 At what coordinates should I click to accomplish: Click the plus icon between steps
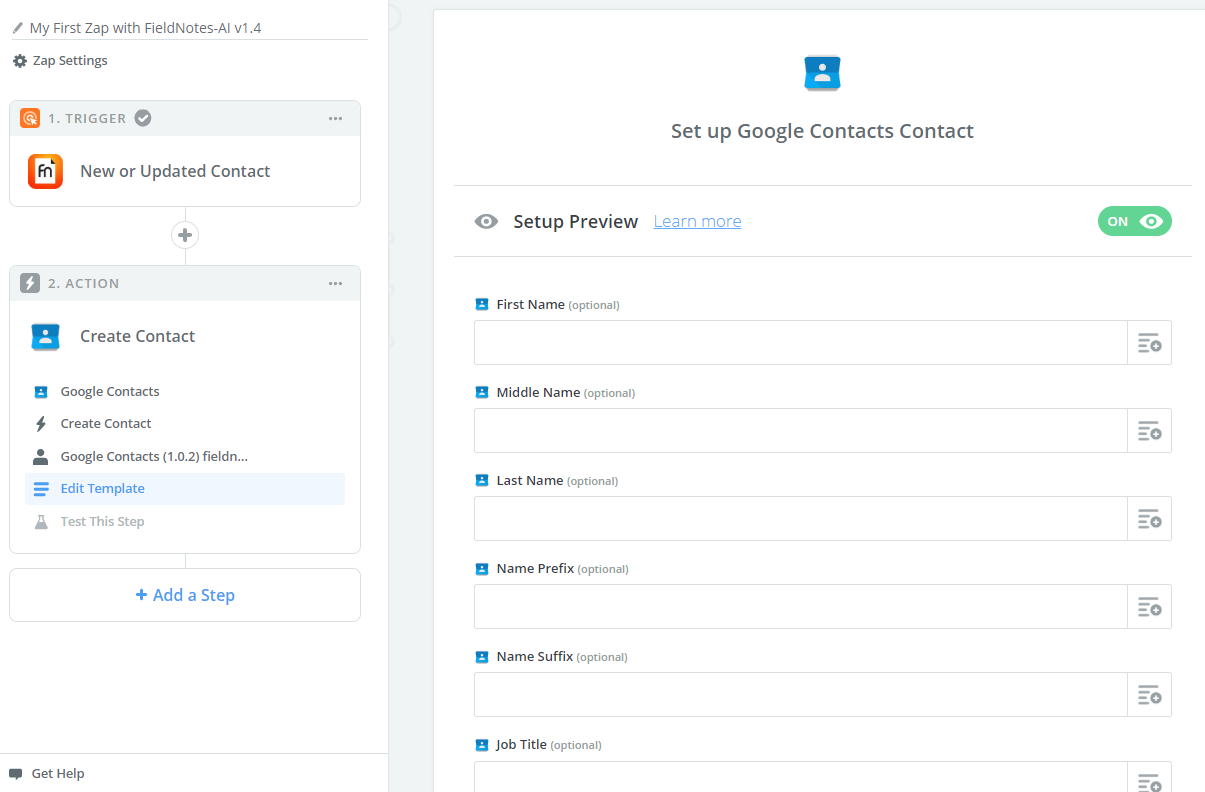click(x=185, y=236)
